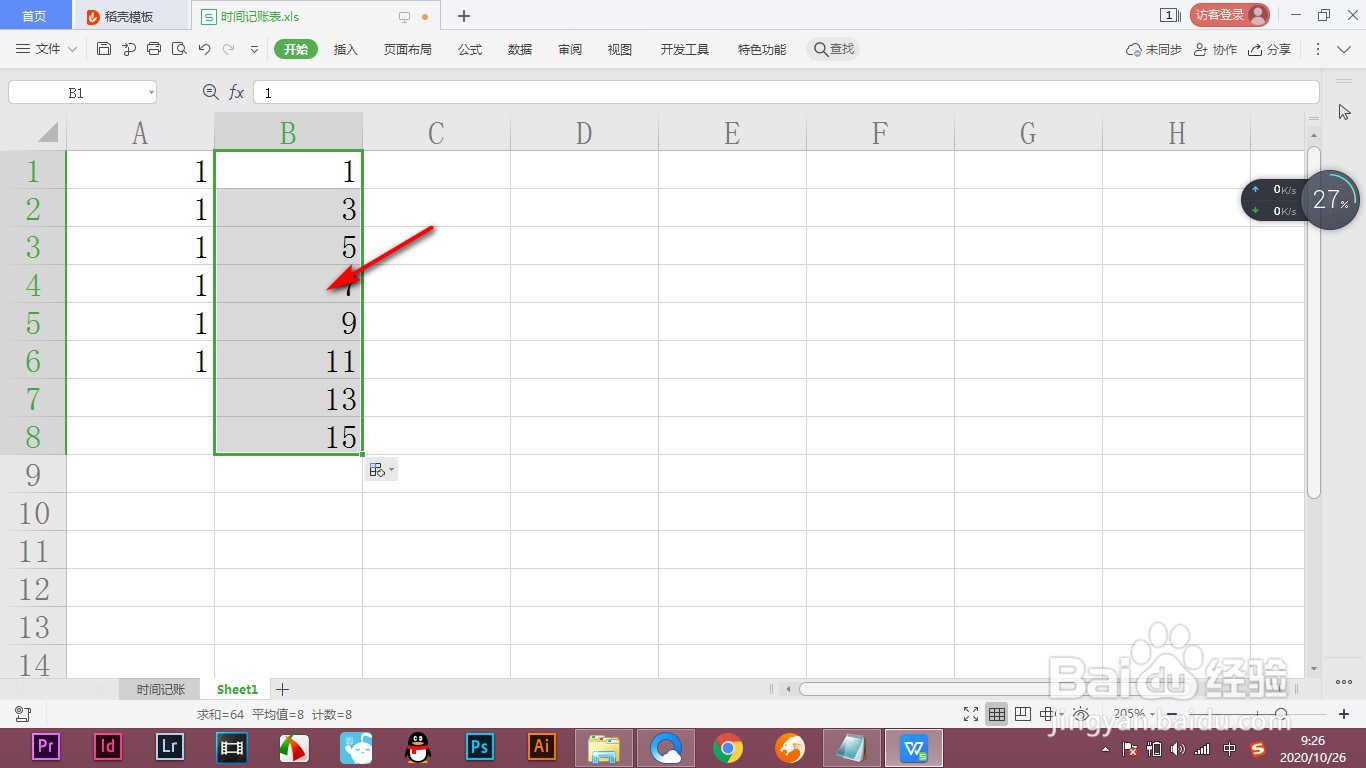Click the 访客登录 guest login button
The width and height of the screenshot is (1366, 768).
[1229, 15]
